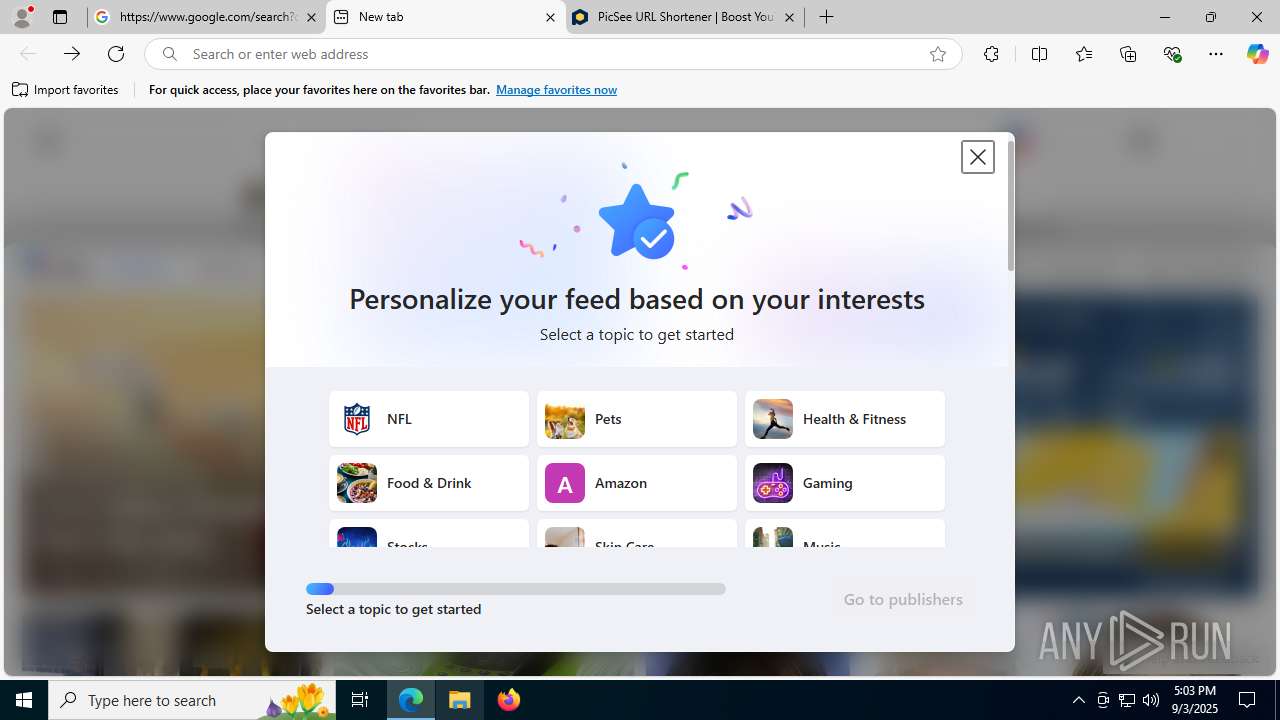Show hidden system tray icons
Image resolution: width=1280 pixels, height=720 pixels.
pyautogui.click(x=1078, y=700)
